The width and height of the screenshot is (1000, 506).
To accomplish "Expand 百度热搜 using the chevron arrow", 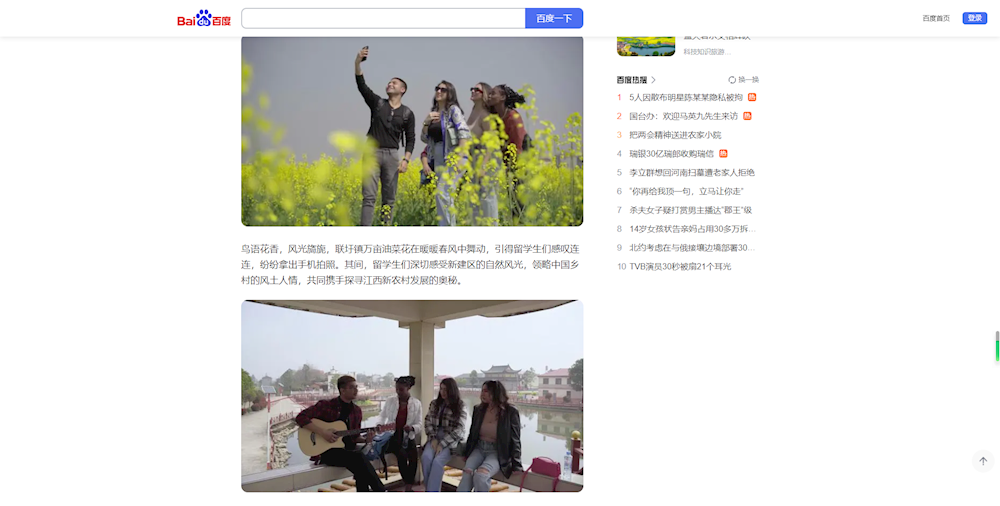I will (654, 80).
